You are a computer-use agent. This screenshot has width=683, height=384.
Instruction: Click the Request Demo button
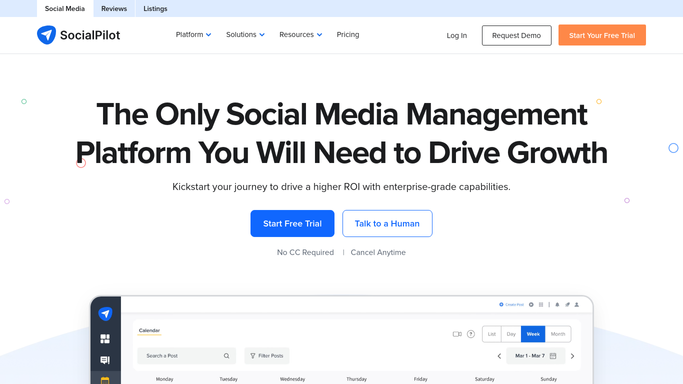pyautogui.click(x=517, y=35)
